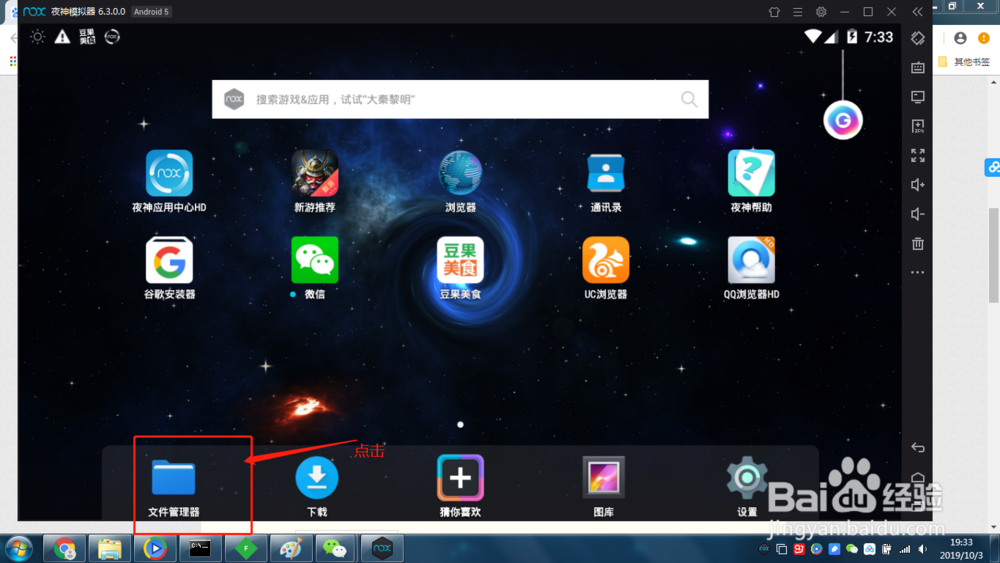Image resolution: width=1000 pixels, height=563 pixels.
Task: Open the WeChat taskbar icon
Action: pyautogui.click(x=336, y=549)
